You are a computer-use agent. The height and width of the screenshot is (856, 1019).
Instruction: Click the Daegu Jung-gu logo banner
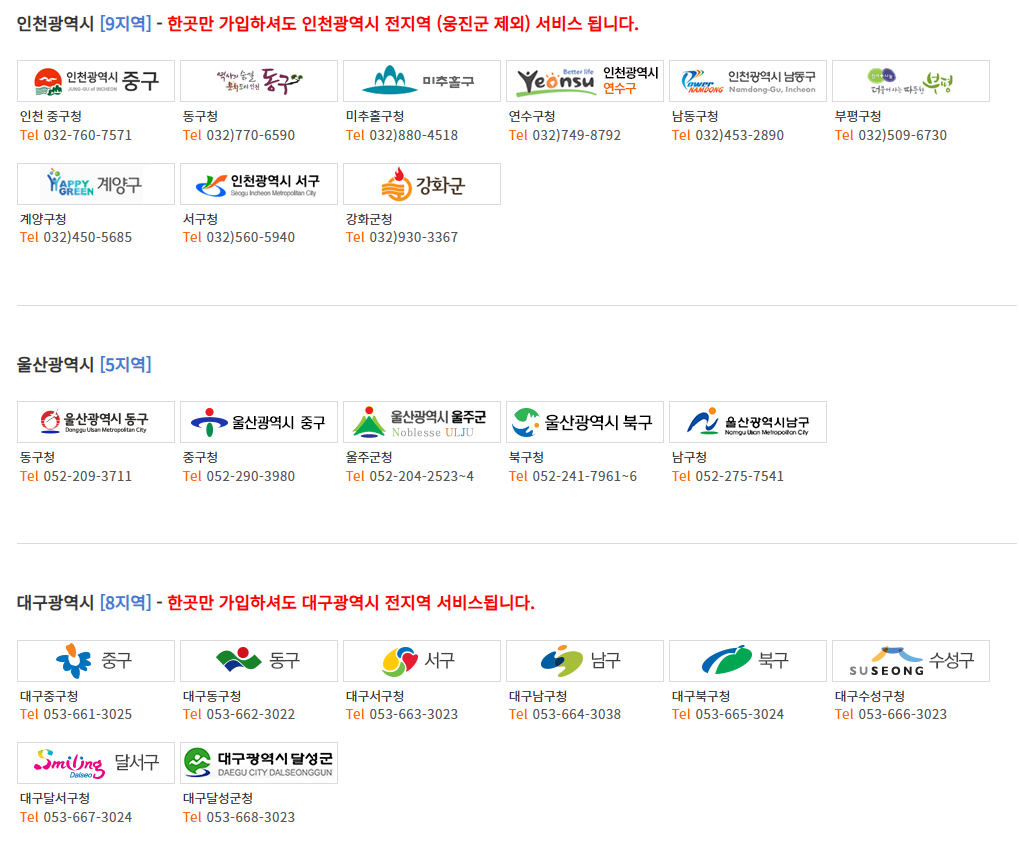coord(96,661)
